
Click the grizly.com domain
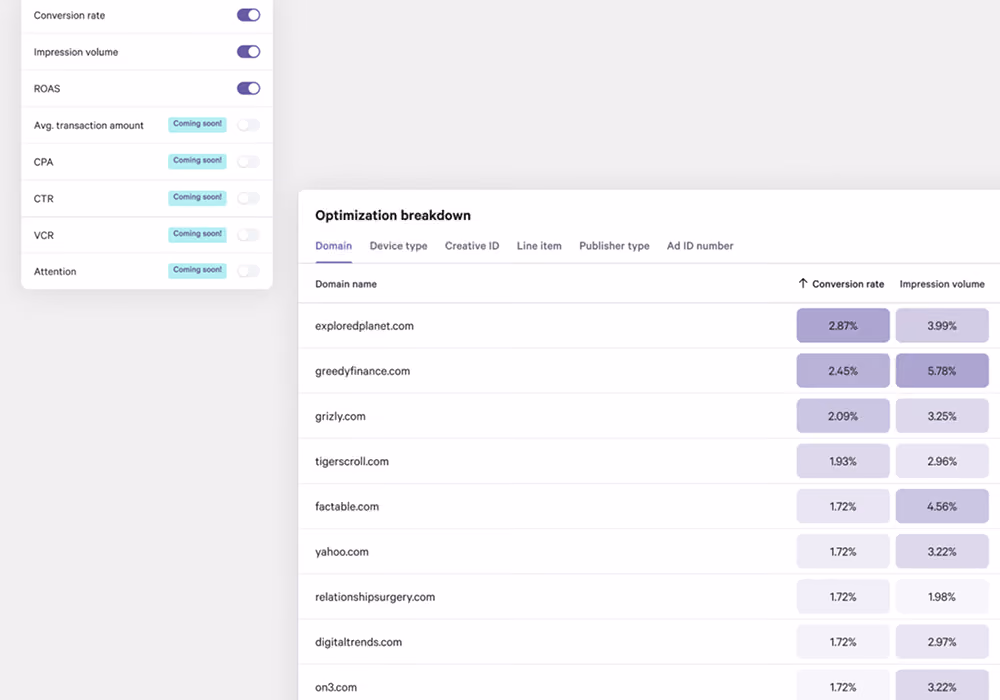coord(340,416)
